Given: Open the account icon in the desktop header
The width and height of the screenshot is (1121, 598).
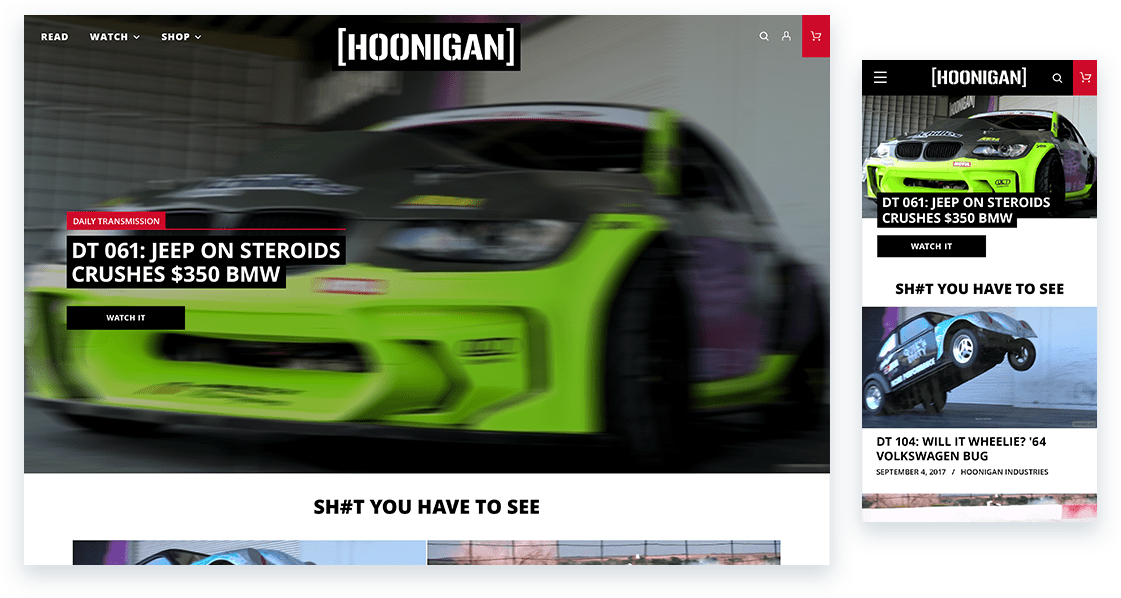Looking at the screenshot, I should click(x=786, y=36).
